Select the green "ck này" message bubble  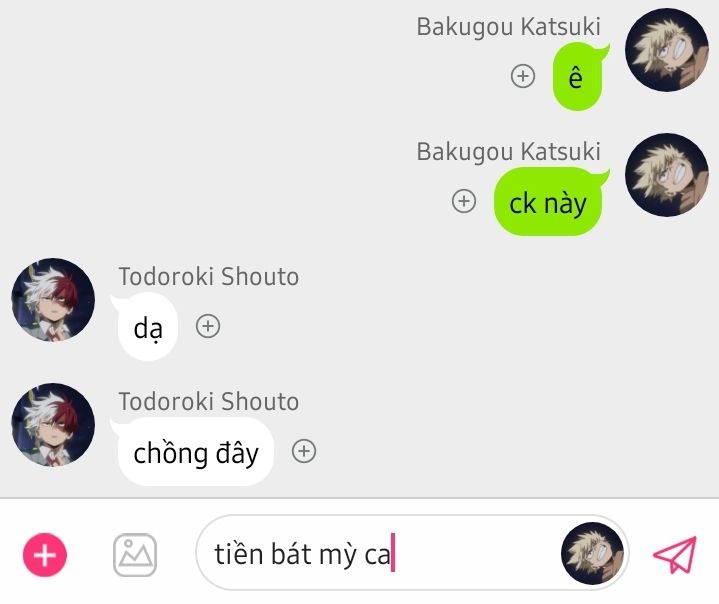coord(548,202)
